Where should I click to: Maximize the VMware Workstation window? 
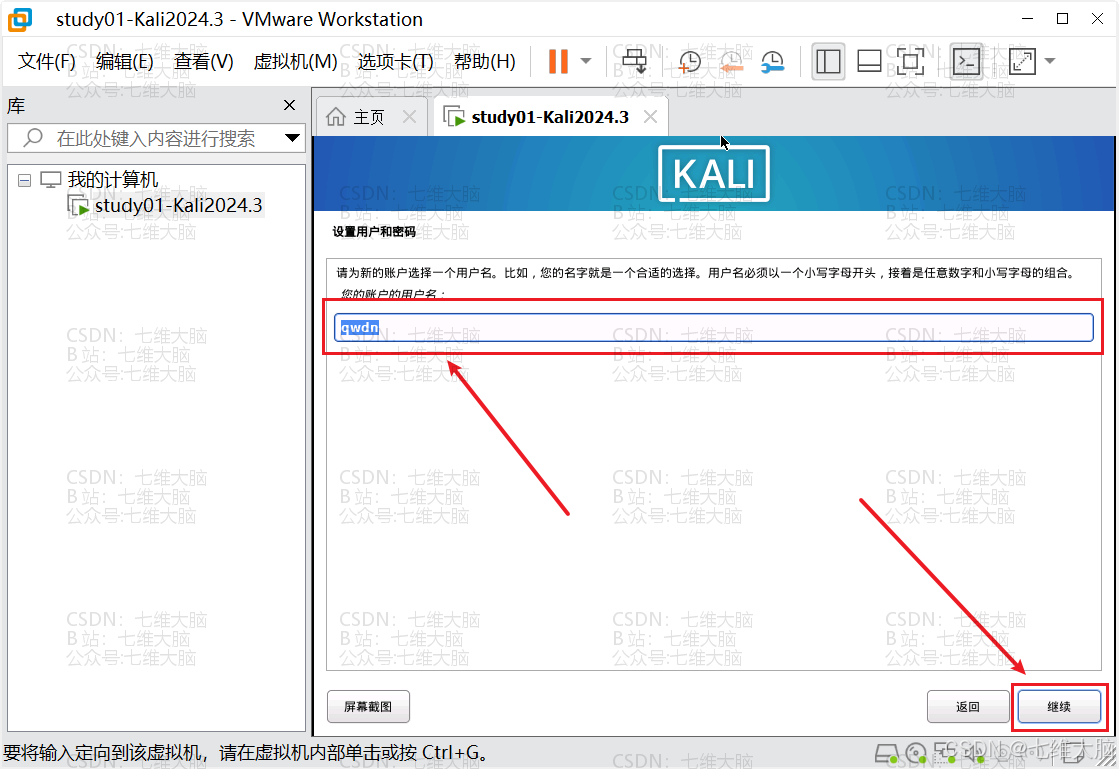tap(1063, 19)
